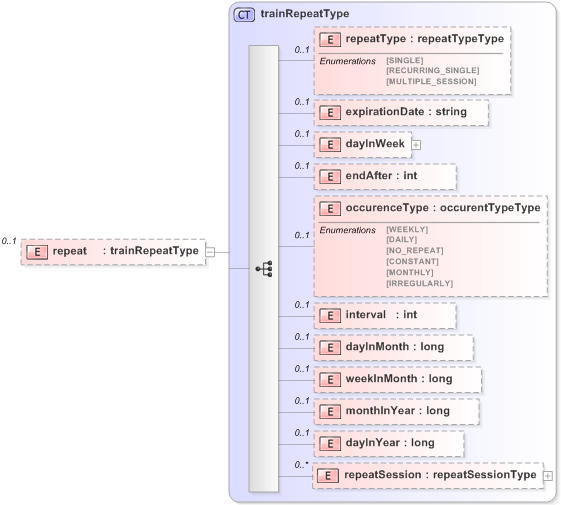This screenshot has height=505, width=561.
Task: Select the interval : int label
Action: 381,314
